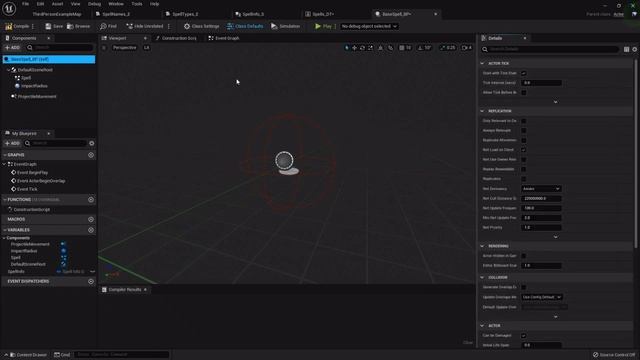Enable Replicate Movement checkbox
Image resolution: width=640 pixels, height=360 pixels.
524,140
